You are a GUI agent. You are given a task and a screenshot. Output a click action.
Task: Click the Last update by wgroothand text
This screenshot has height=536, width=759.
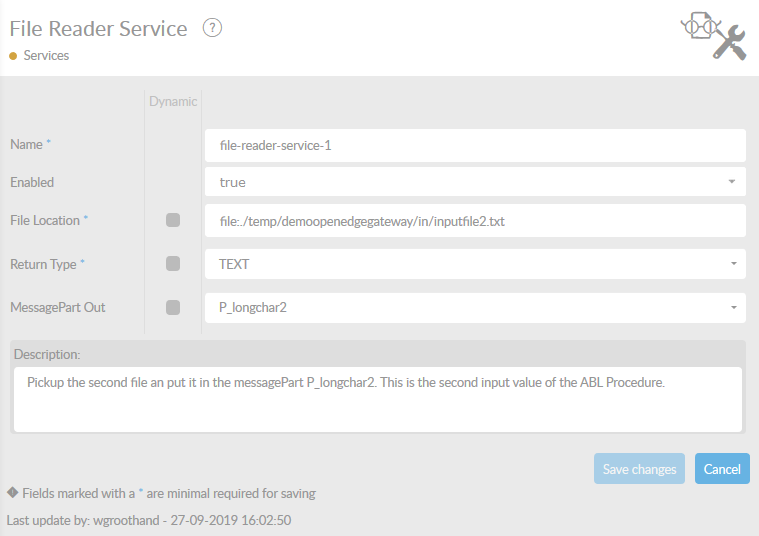[x=149, y=520]
